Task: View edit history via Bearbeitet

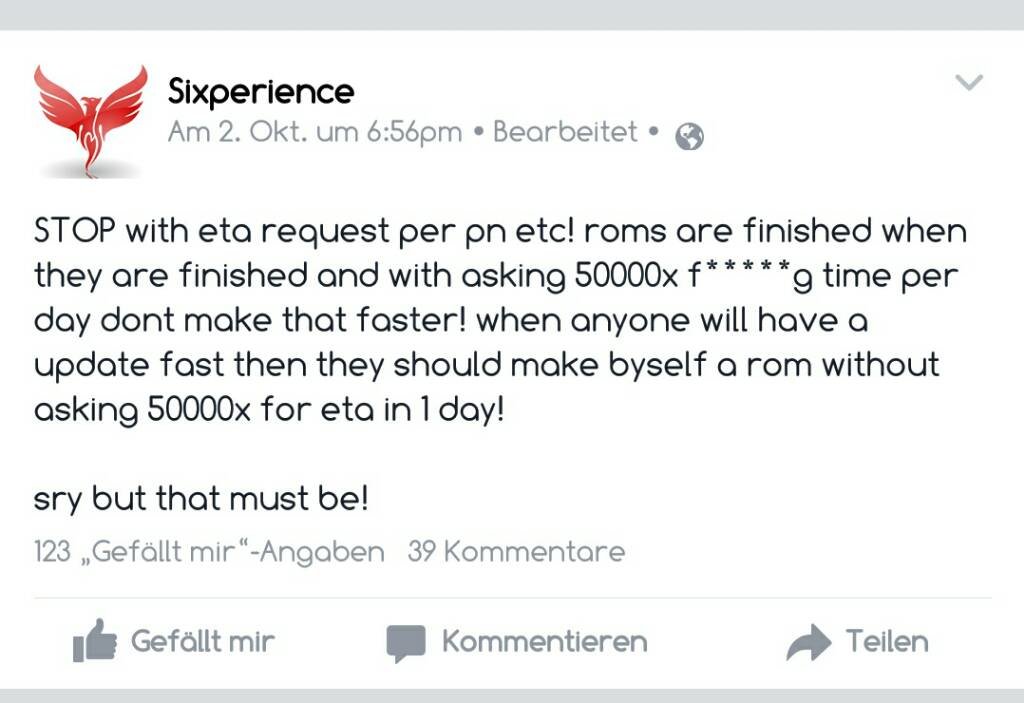Action: 565,132
